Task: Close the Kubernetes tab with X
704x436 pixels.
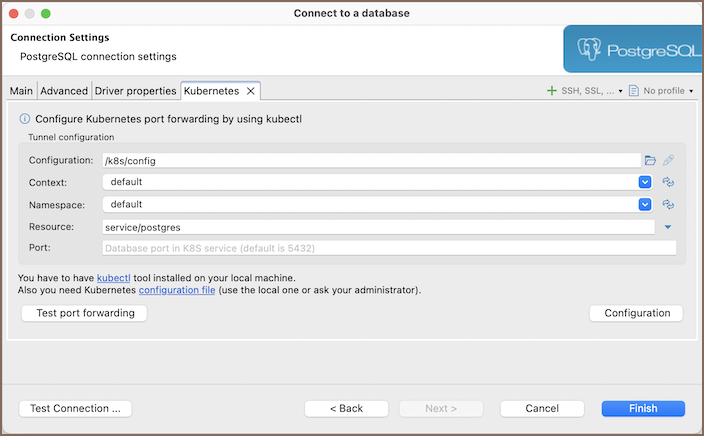Action: (251, 91)
